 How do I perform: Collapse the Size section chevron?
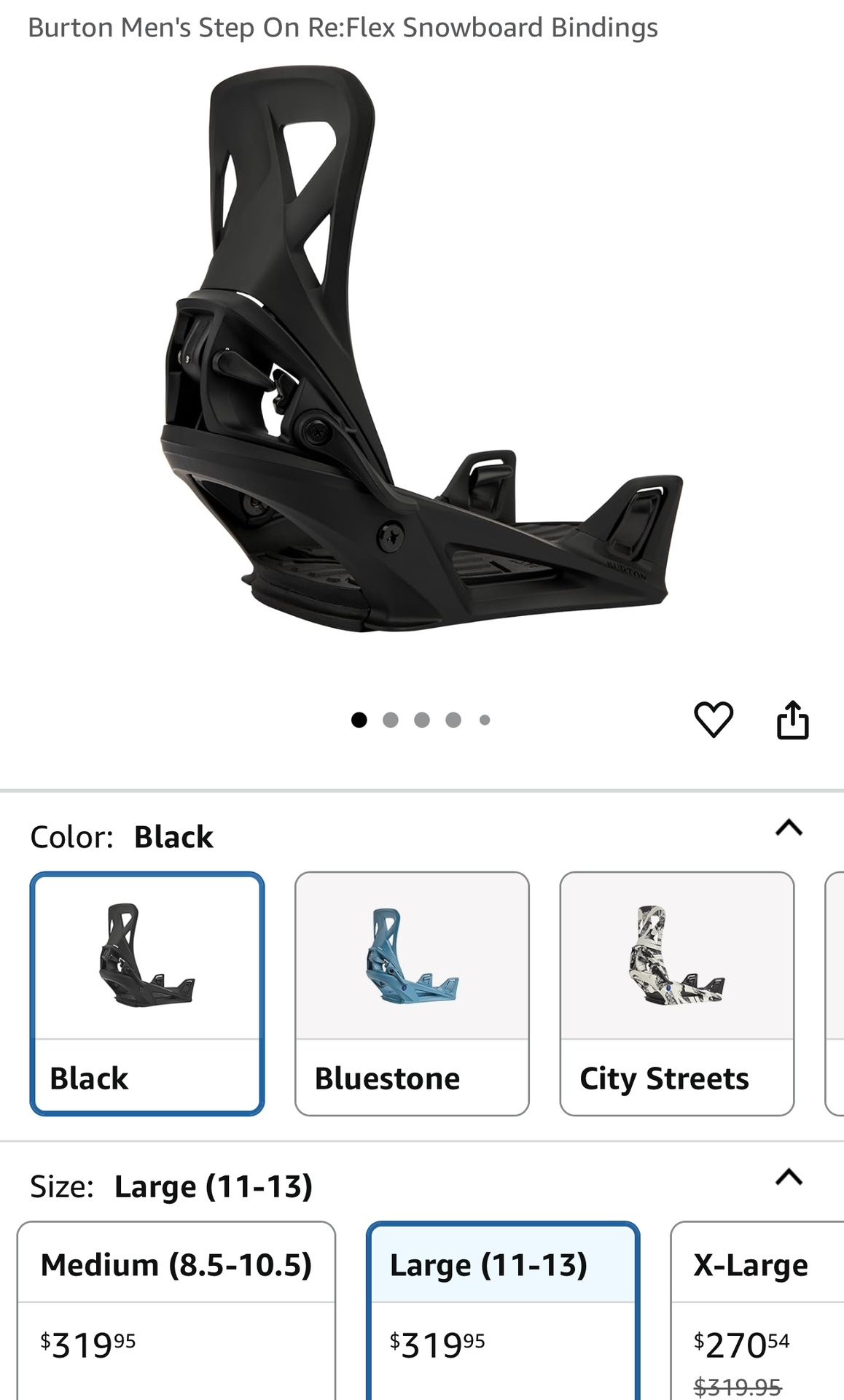pos(789,1177)
